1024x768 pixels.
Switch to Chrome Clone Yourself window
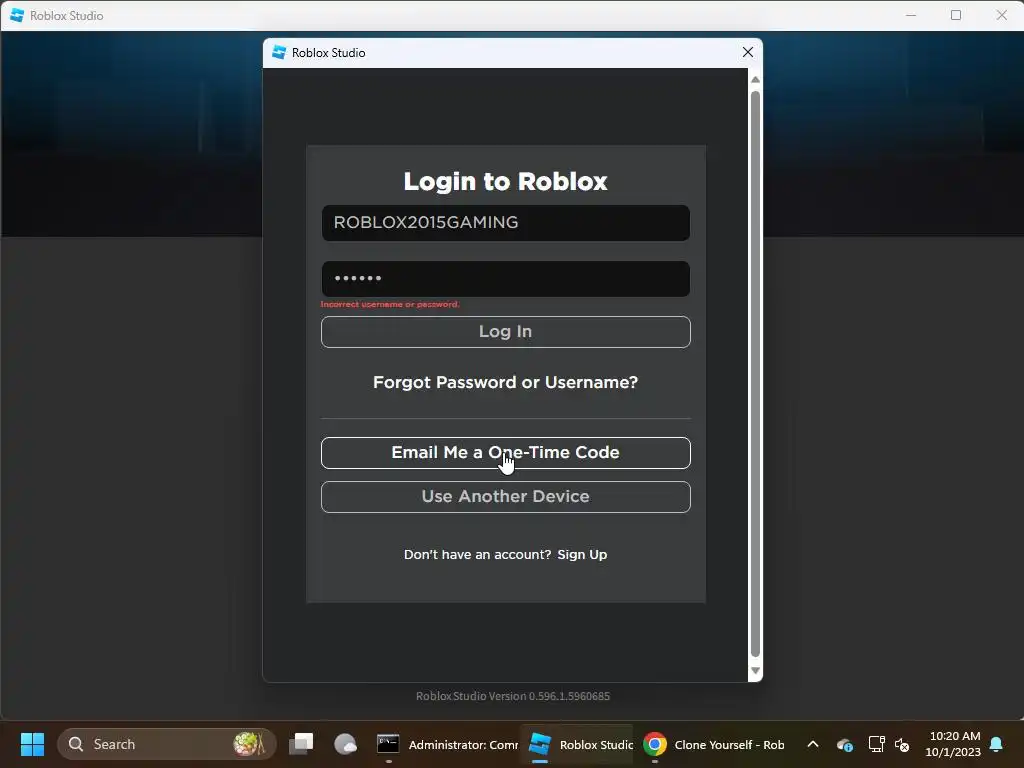pos(714,744)
